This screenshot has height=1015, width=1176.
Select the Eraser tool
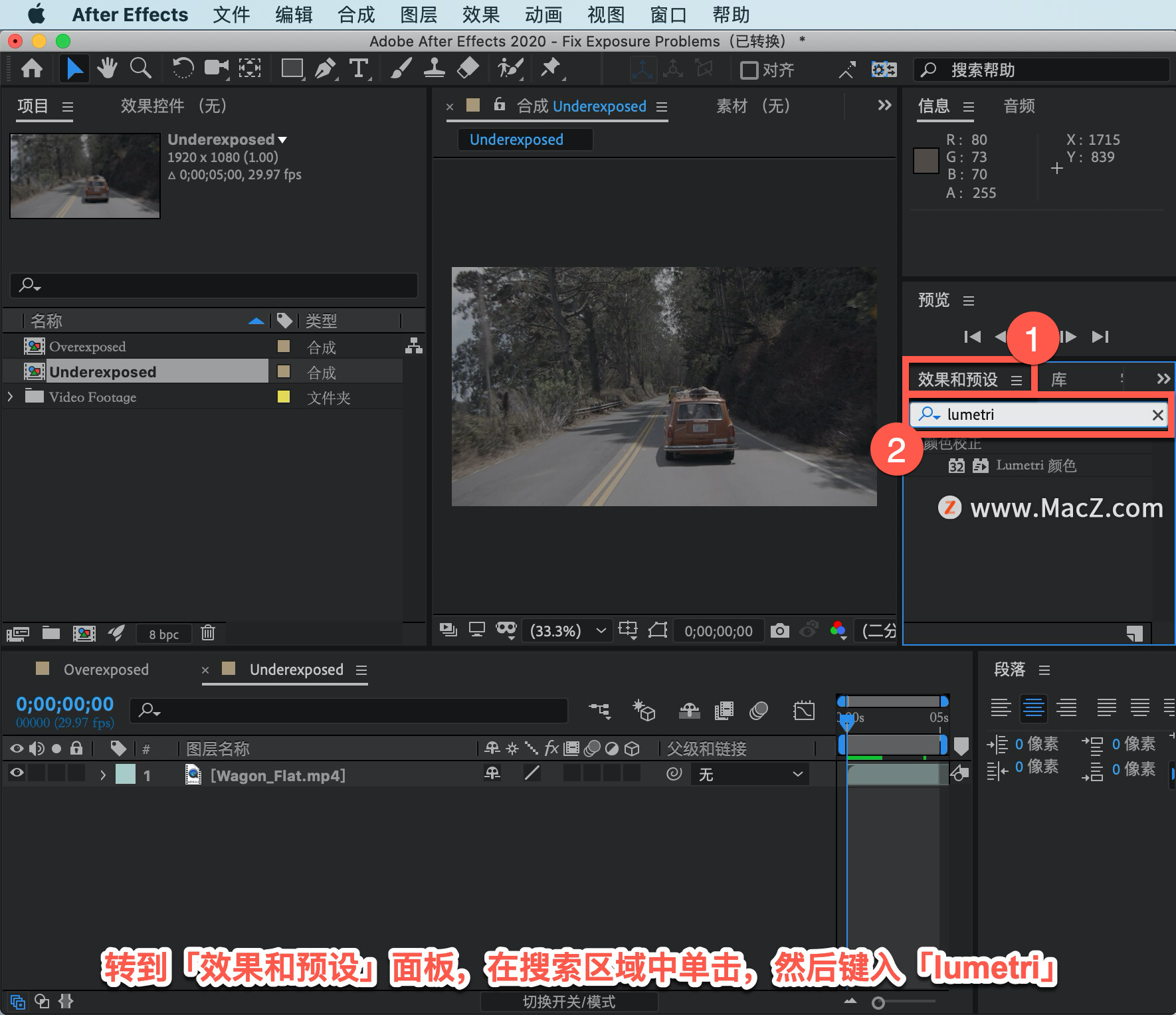[x=468, y=69]
